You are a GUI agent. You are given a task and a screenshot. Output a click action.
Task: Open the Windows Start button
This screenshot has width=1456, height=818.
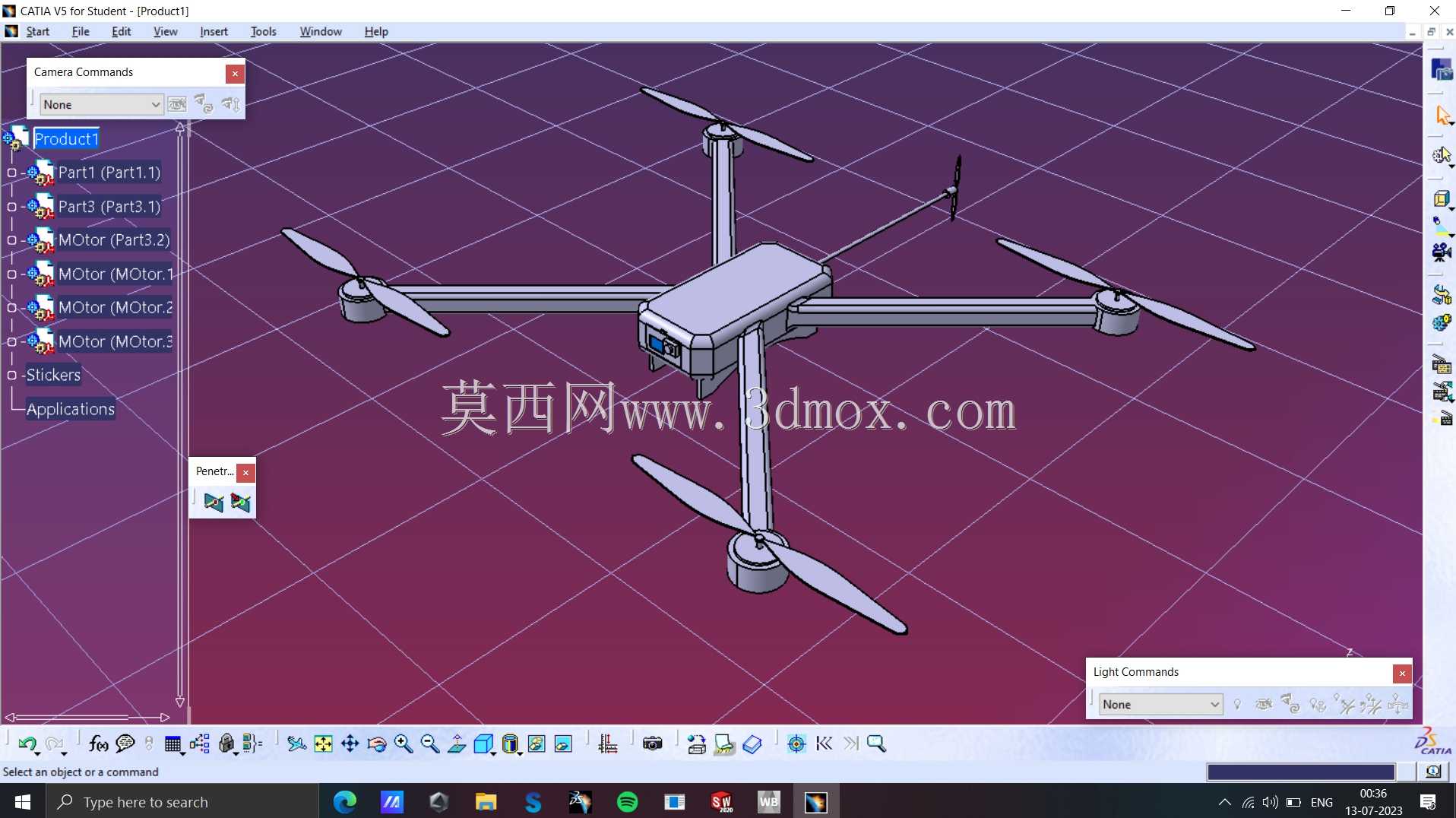click(x=23, y=802)
